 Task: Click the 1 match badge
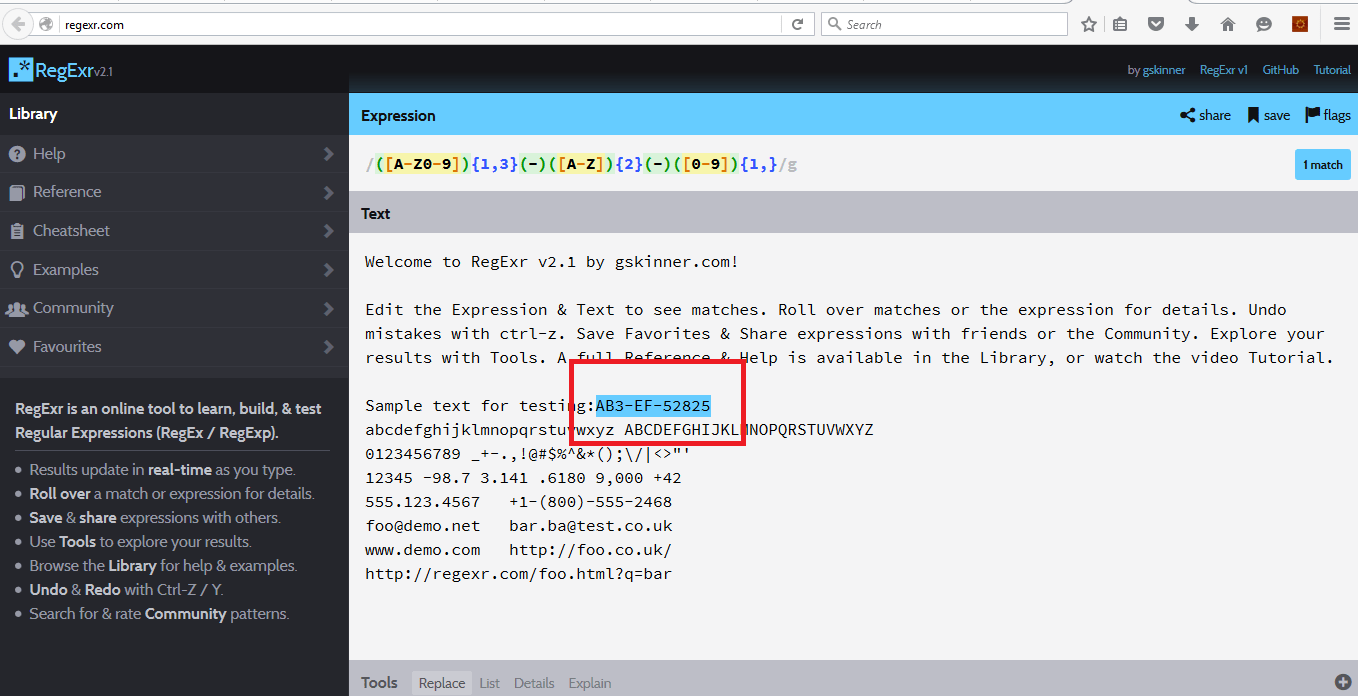[1322, 163]
